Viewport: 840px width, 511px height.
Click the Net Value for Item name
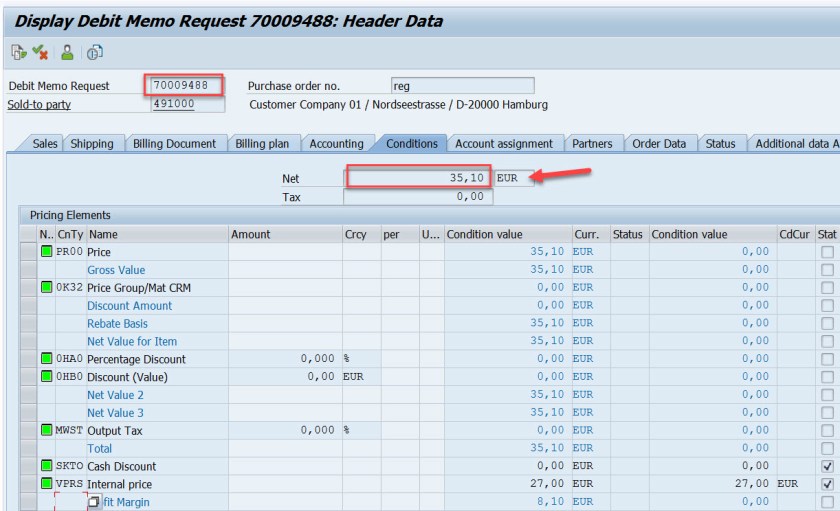pos(132,341)
